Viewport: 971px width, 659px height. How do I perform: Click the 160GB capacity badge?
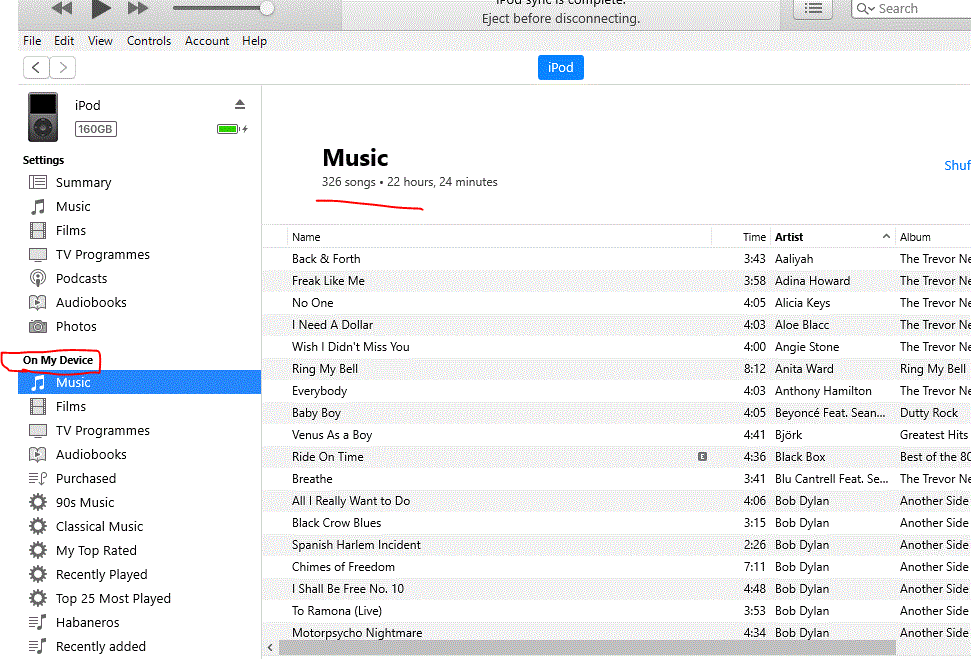(x=96, y=129)
